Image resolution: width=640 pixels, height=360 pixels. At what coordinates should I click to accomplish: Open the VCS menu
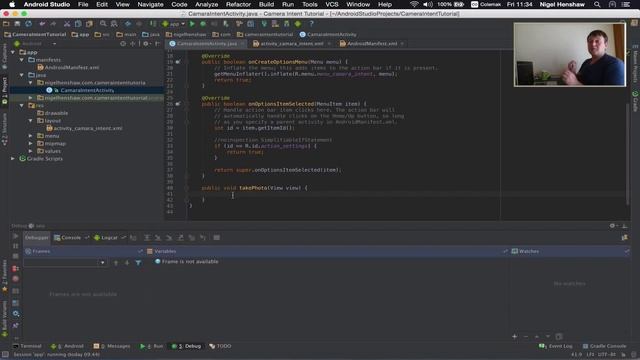pyautogui.click(x=331, y=4)
